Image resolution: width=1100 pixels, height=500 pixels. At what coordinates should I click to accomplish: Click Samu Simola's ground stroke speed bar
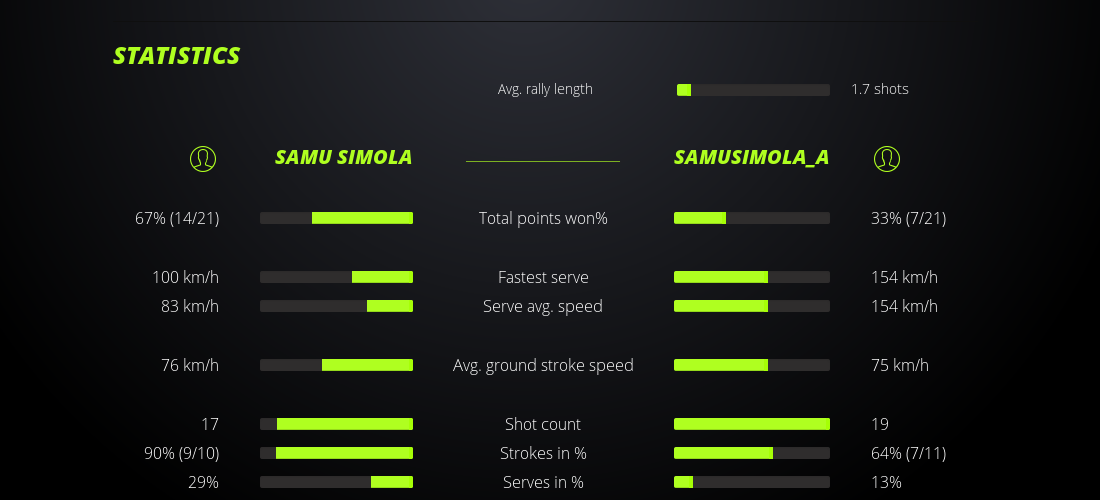[336, 365]
